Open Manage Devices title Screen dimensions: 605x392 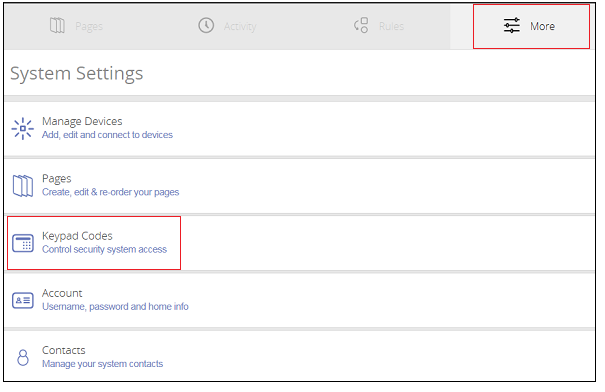click(82, 121)
